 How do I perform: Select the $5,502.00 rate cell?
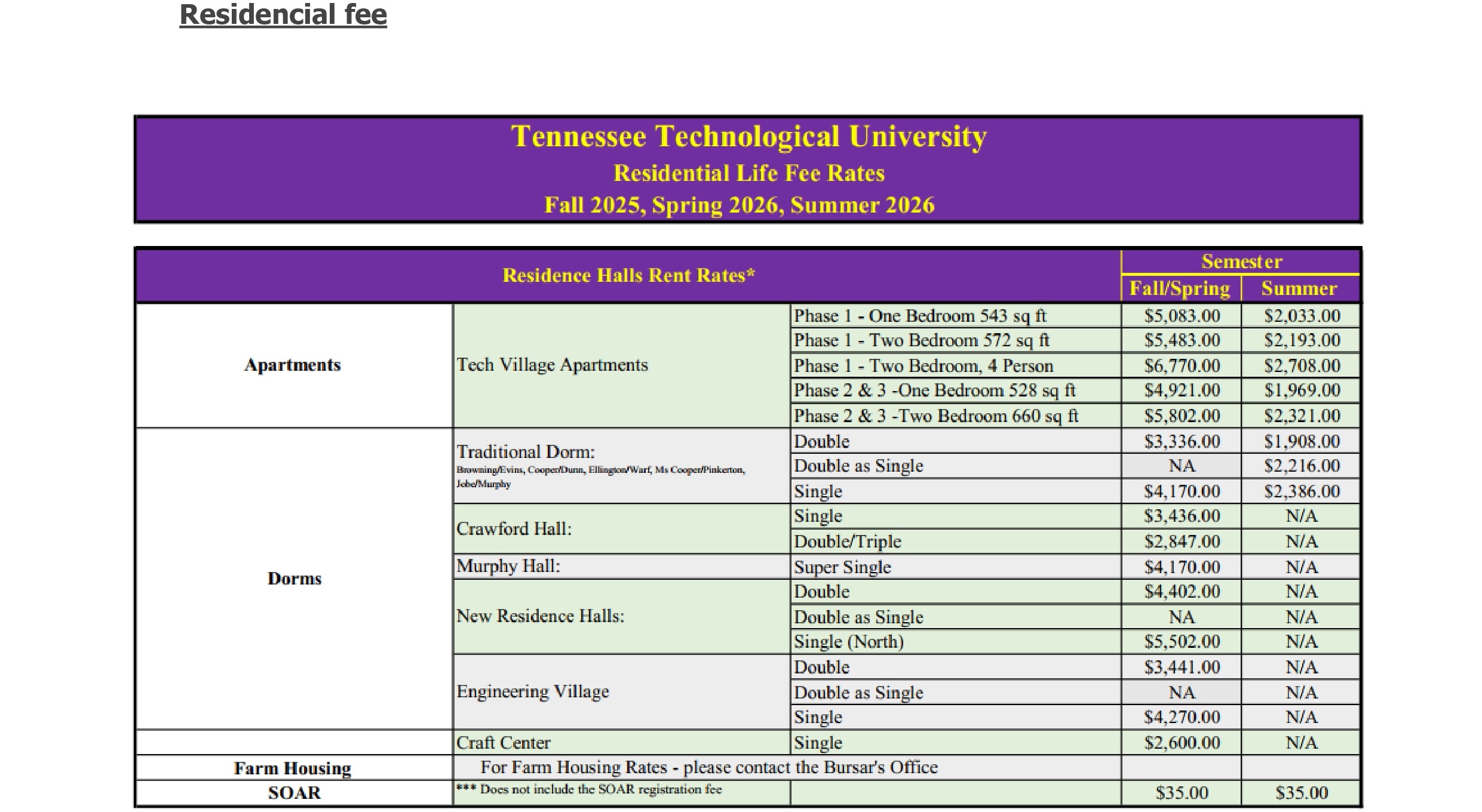pos(1182,642)
